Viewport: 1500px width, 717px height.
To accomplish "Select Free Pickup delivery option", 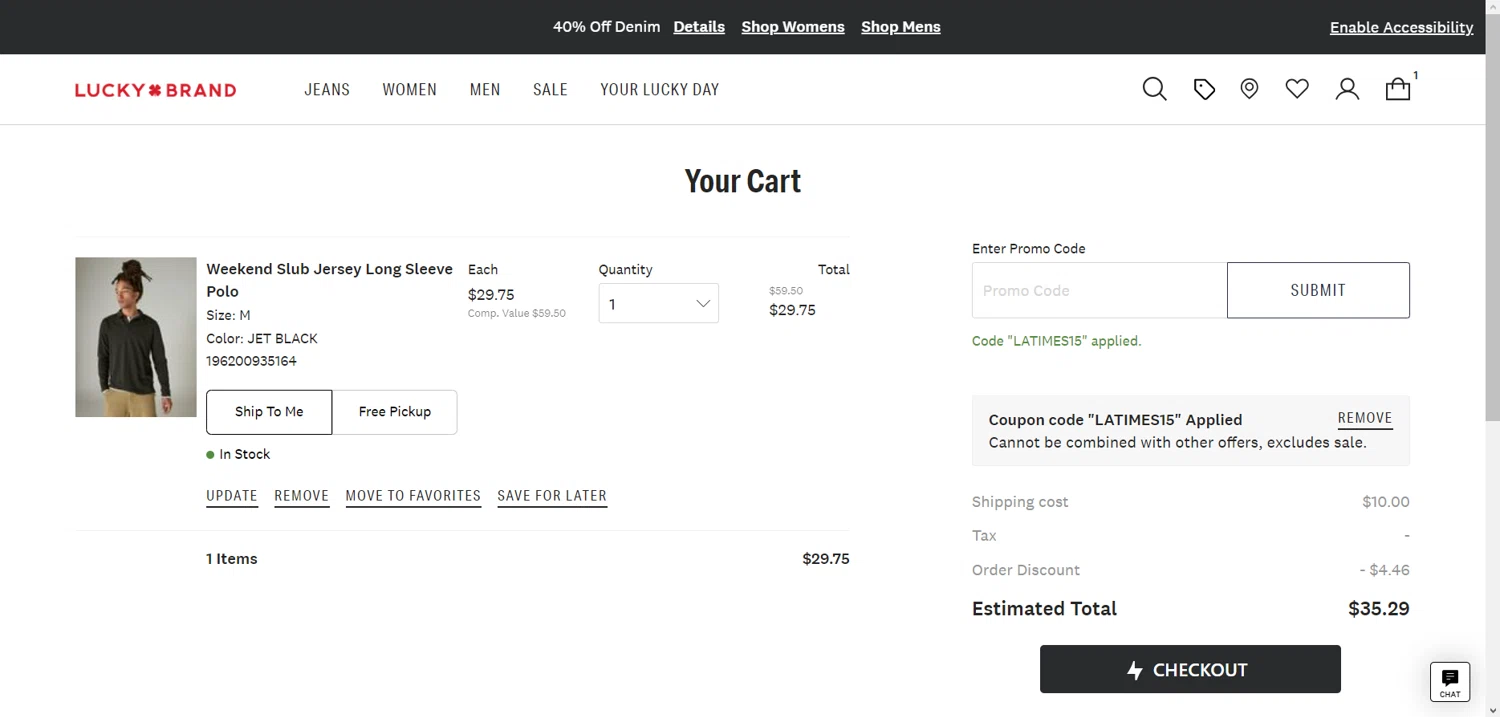I will pos(395,412).
